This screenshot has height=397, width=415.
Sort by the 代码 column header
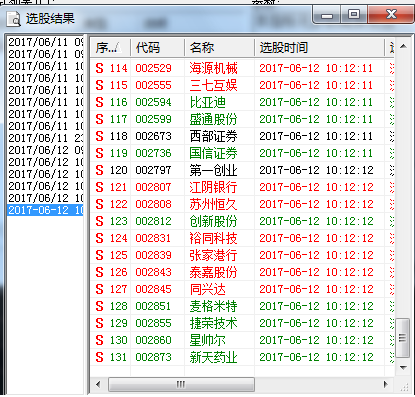click(x=157, y=48)
